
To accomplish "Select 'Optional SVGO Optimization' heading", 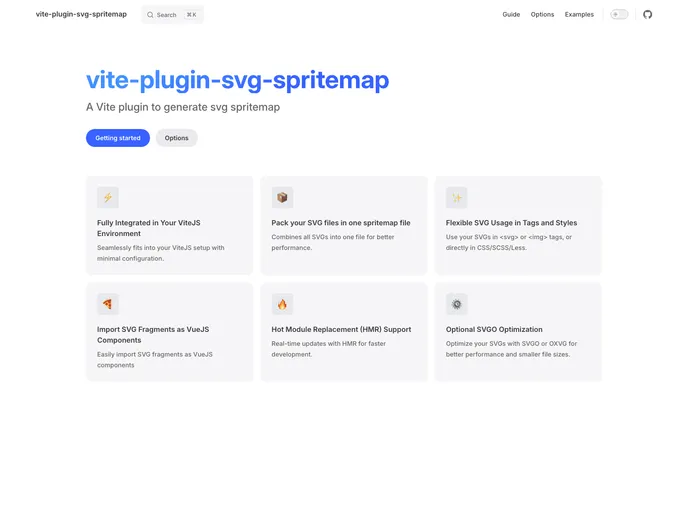I will pos(494,329).
